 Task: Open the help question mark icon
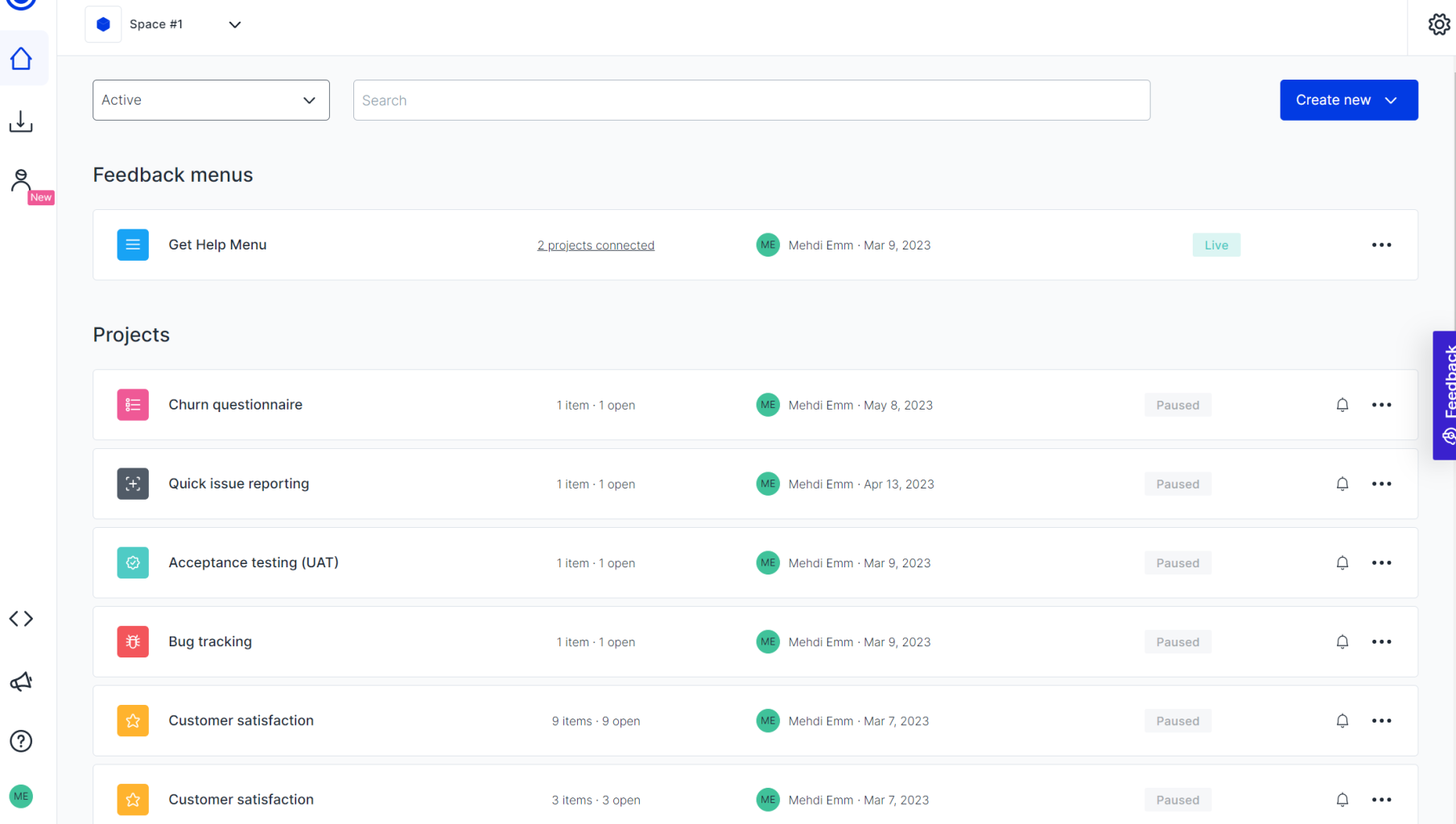[x=21, y=741]
